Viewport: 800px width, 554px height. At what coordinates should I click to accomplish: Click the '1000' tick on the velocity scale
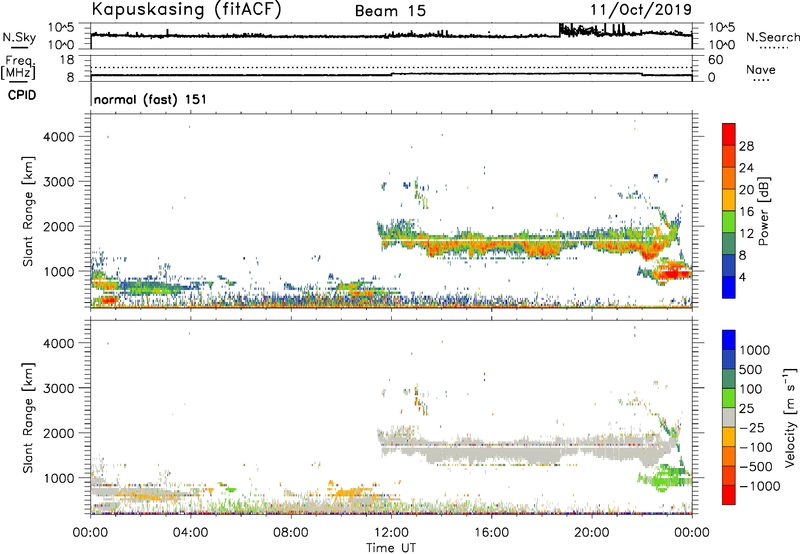click(x=755, y=350)
